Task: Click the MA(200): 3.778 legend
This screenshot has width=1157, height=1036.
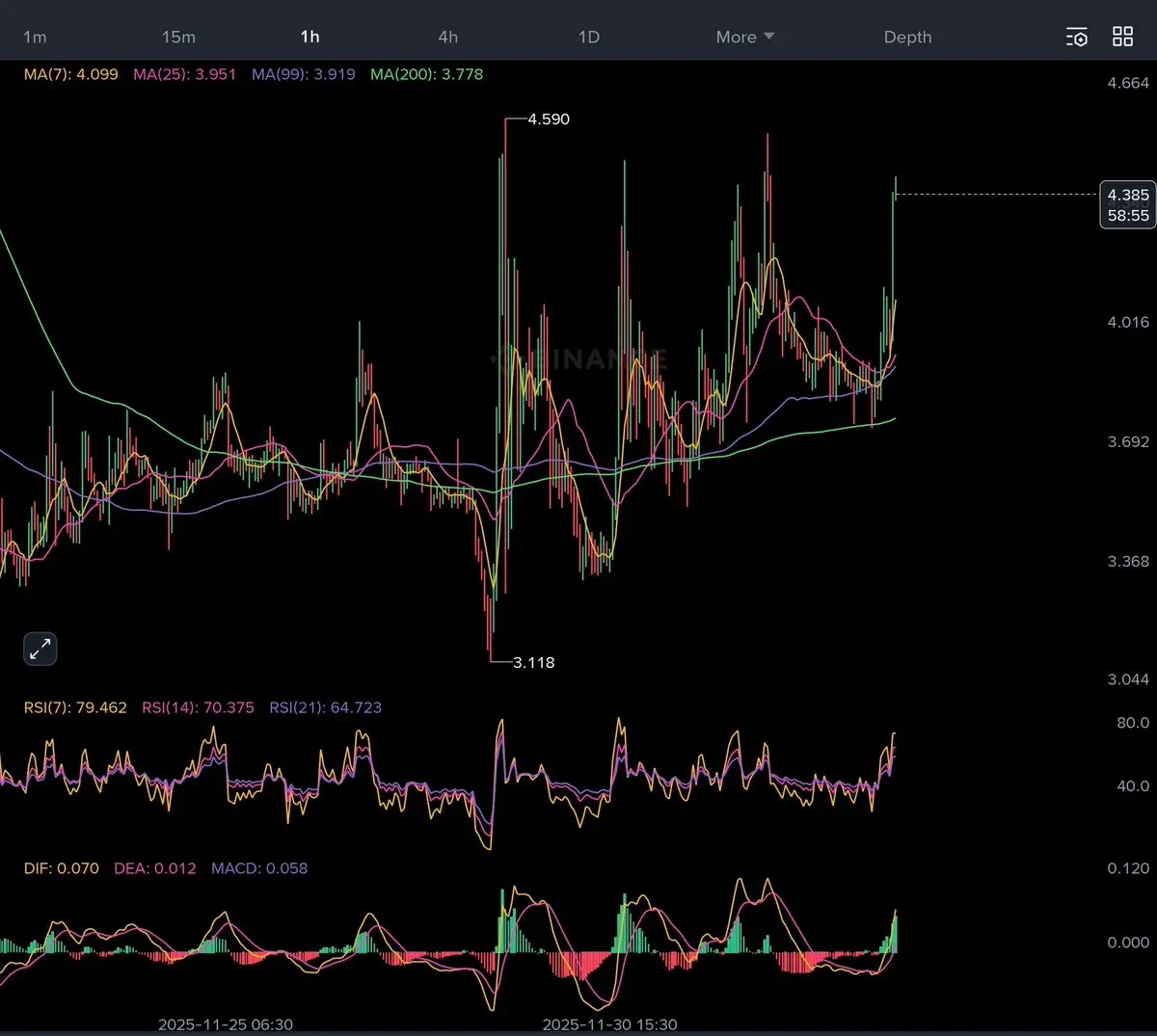Action: point(426,74)
